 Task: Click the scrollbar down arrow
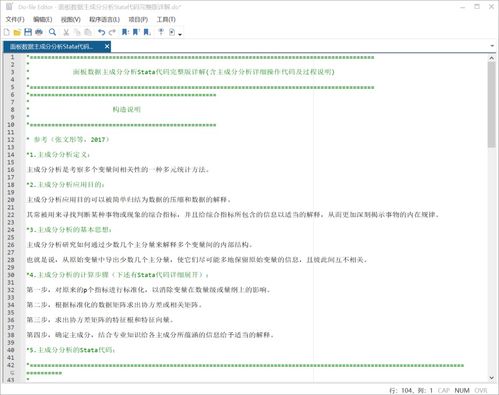[492, 378]
